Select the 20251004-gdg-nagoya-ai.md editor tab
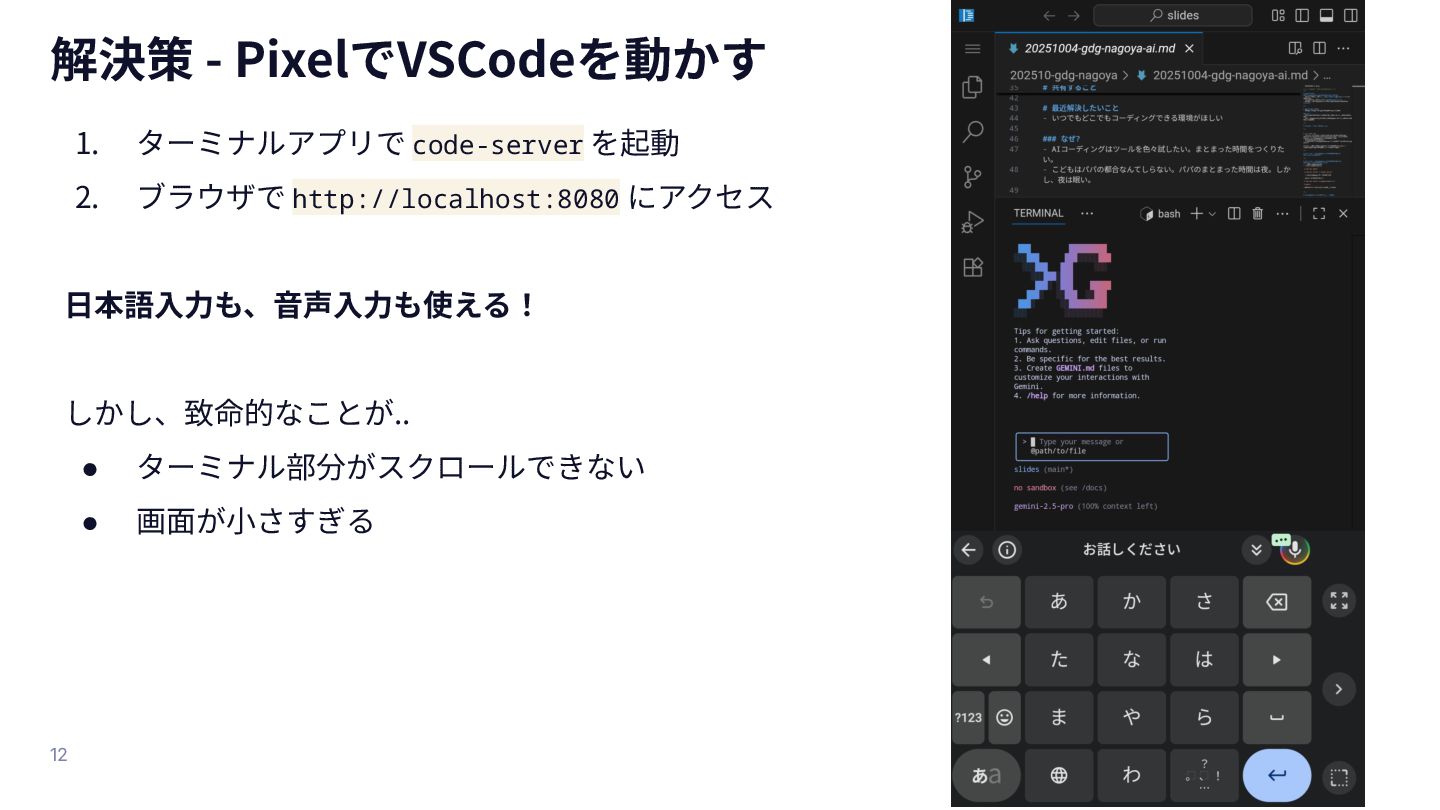The width and height of the screenshot is (1440, 810). click(x=1099, y=48)
